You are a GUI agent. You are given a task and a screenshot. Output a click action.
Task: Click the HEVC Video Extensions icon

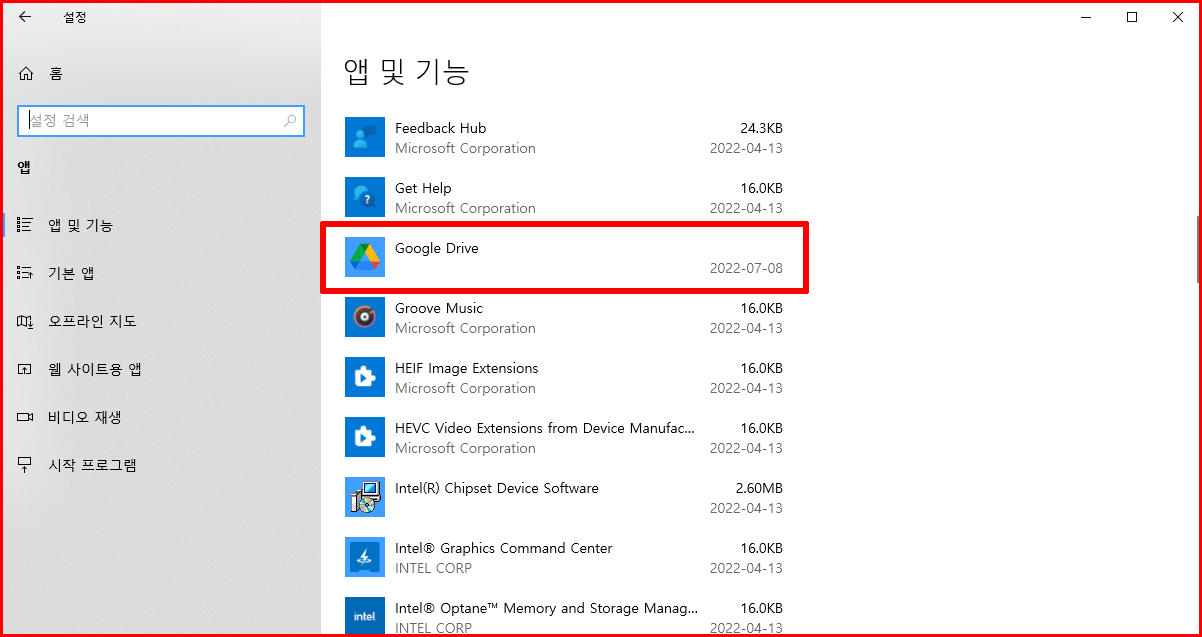point(365,437)
